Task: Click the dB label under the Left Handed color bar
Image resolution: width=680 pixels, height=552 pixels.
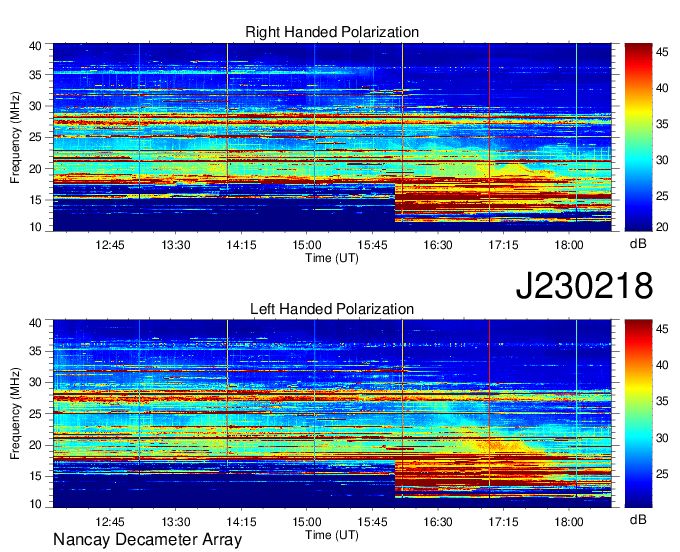Action: [x=638, y=520]
